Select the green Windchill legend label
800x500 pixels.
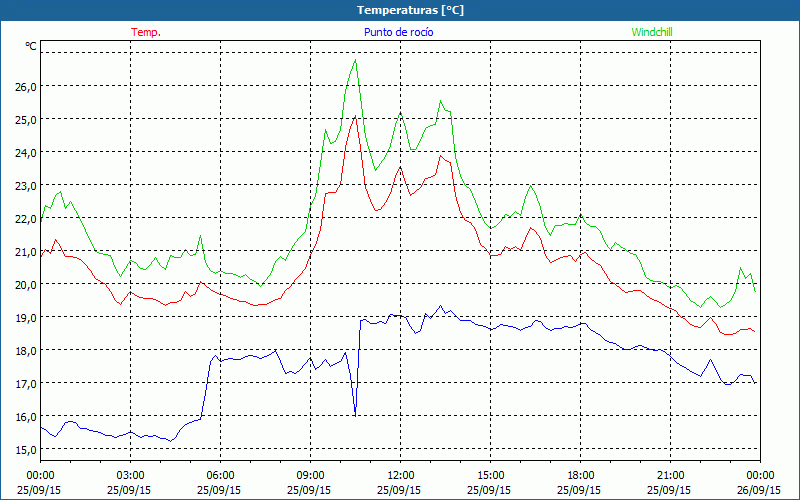652,32
